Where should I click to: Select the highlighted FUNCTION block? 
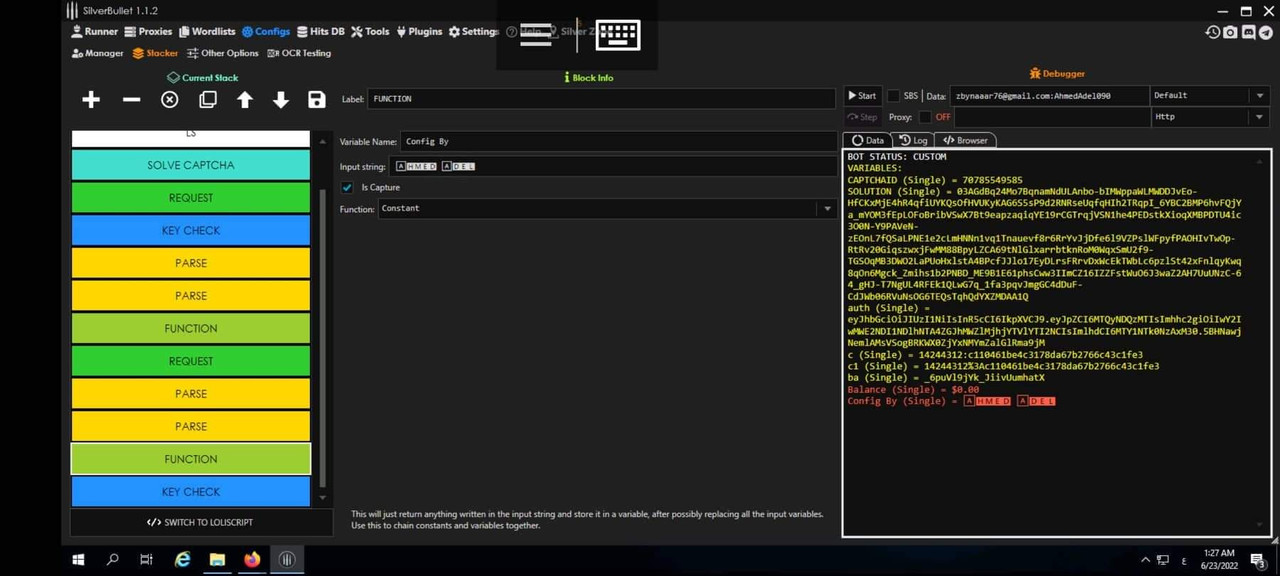(190, 459)
